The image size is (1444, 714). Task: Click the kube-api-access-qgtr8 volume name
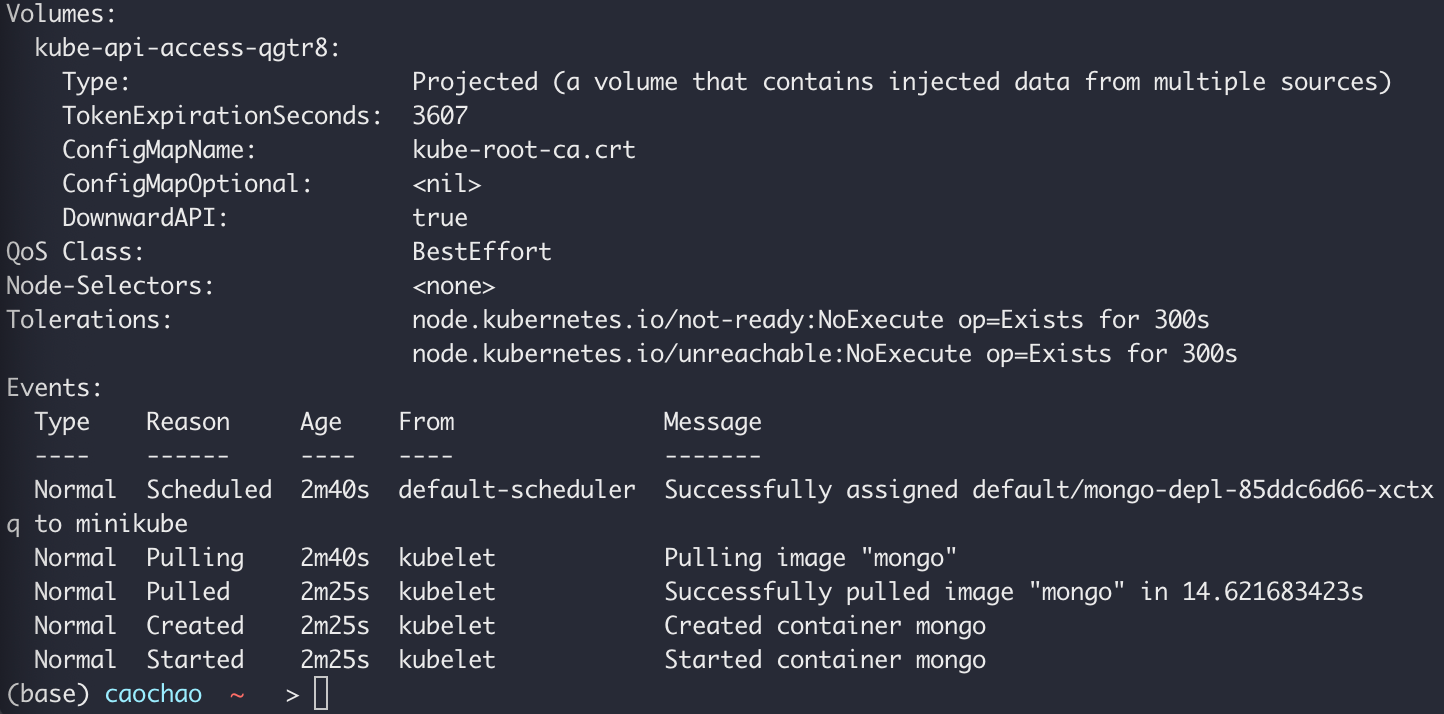tap(187, 48)
